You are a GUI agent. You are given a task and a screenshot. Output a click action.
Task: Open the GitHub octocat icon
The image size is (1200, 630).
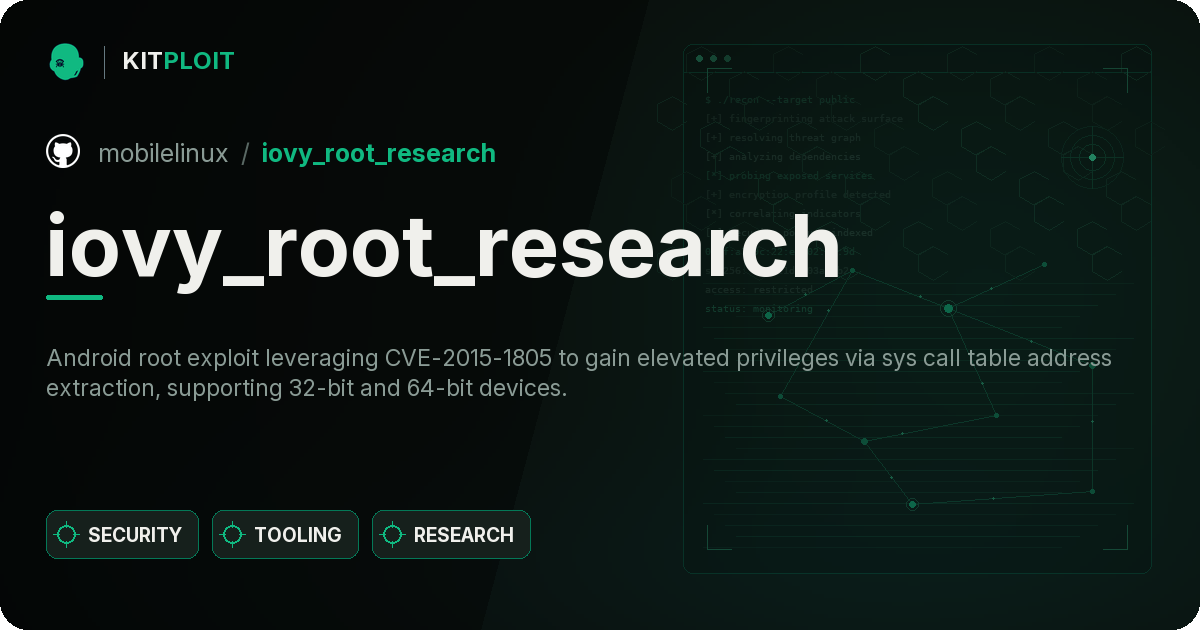click(x=63, y=152)
